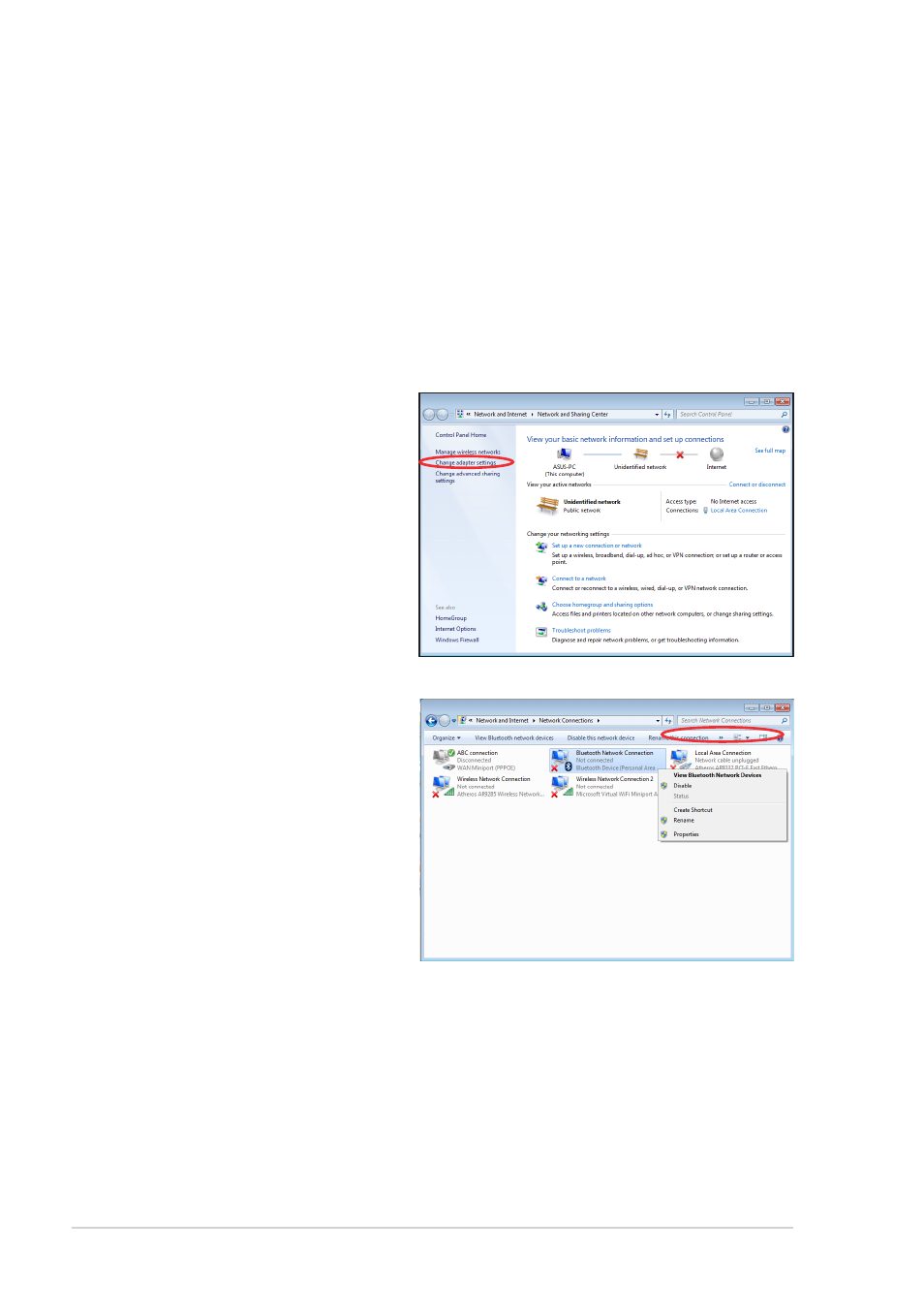Click the Set up a new connection icon
The image size is (924, 1314).
(541, 547)
